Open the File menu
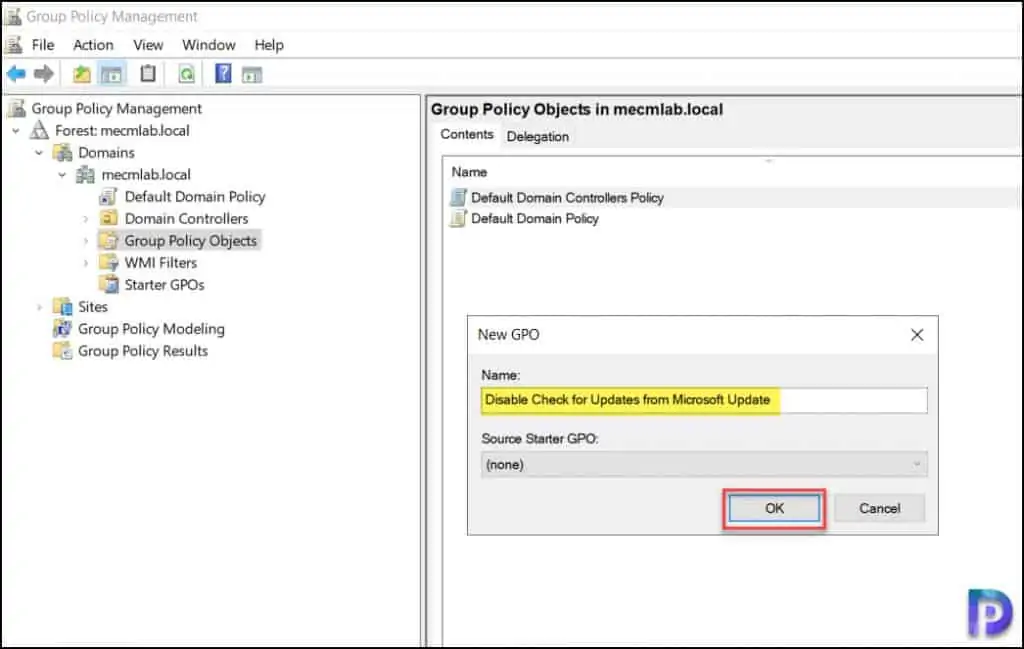 (x=43, y=45)
